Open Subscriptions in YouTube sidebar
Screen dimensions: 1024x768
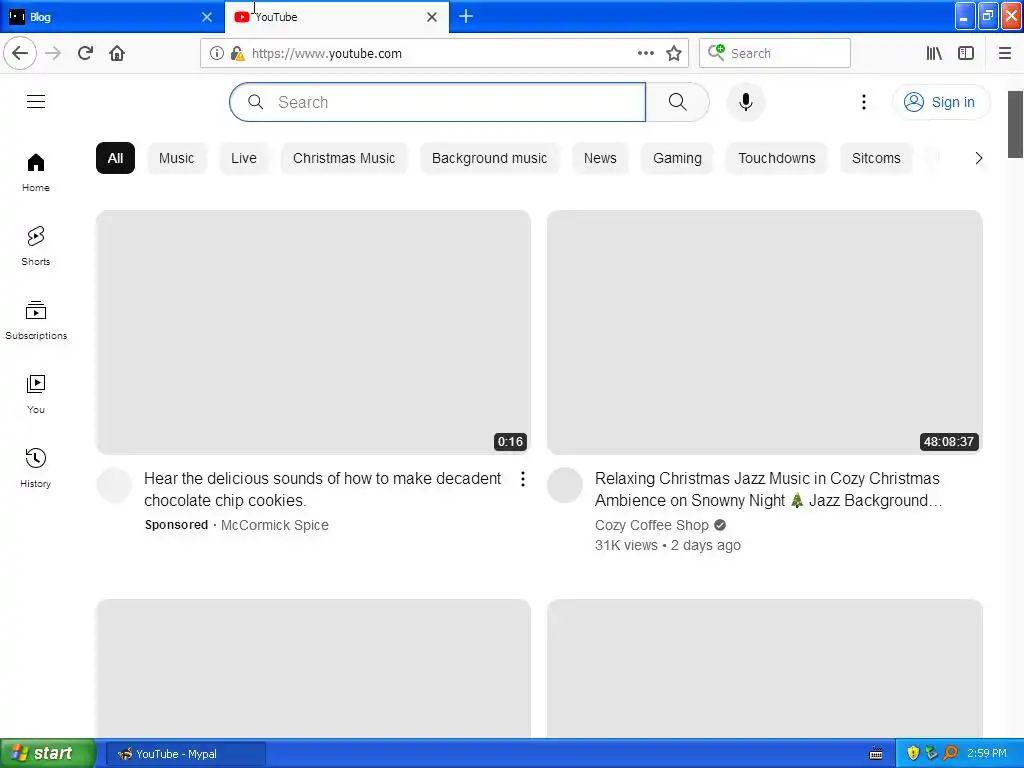[x=36, y=320]
